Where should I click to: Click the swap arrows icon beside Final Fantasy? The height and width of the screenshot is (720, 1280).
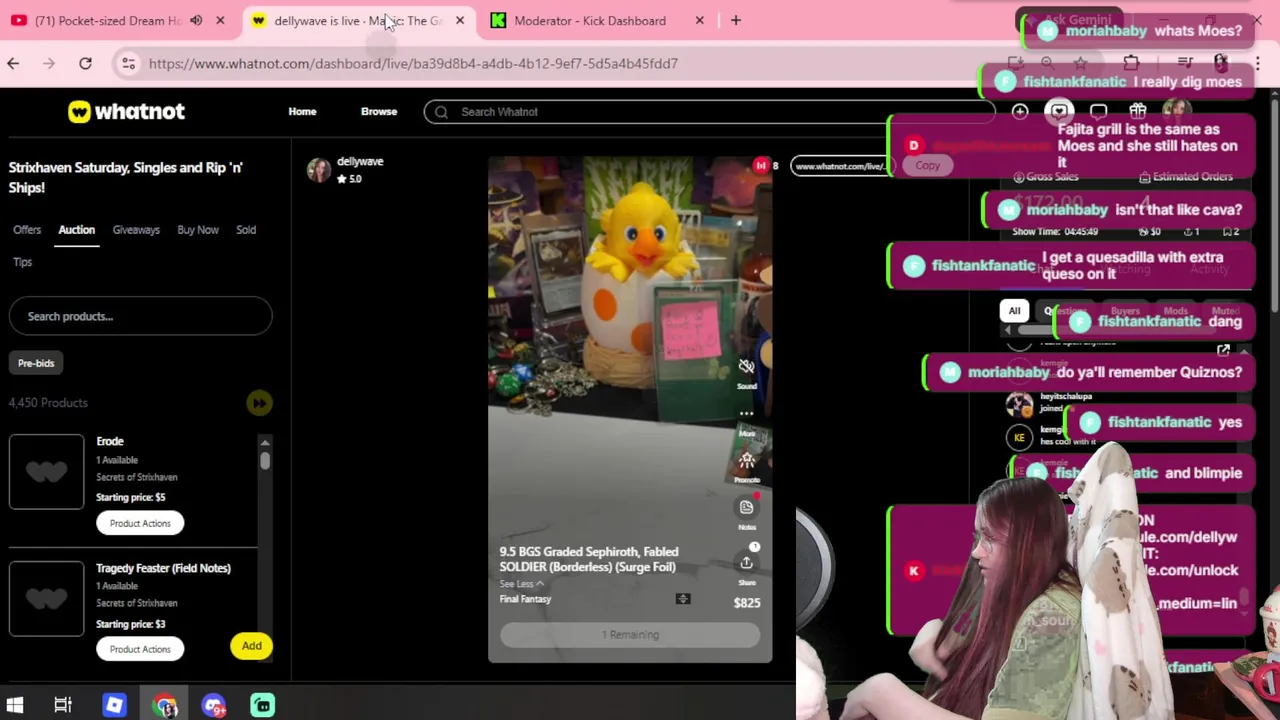point(683,599)
